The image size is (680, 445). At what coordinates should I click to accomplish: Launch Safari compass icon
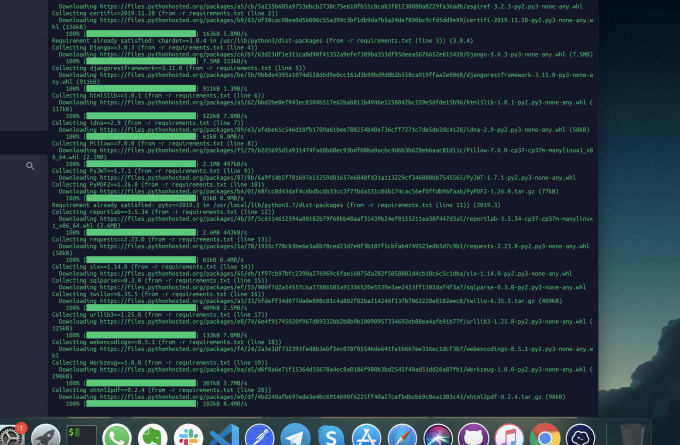[x=402, y=435]
